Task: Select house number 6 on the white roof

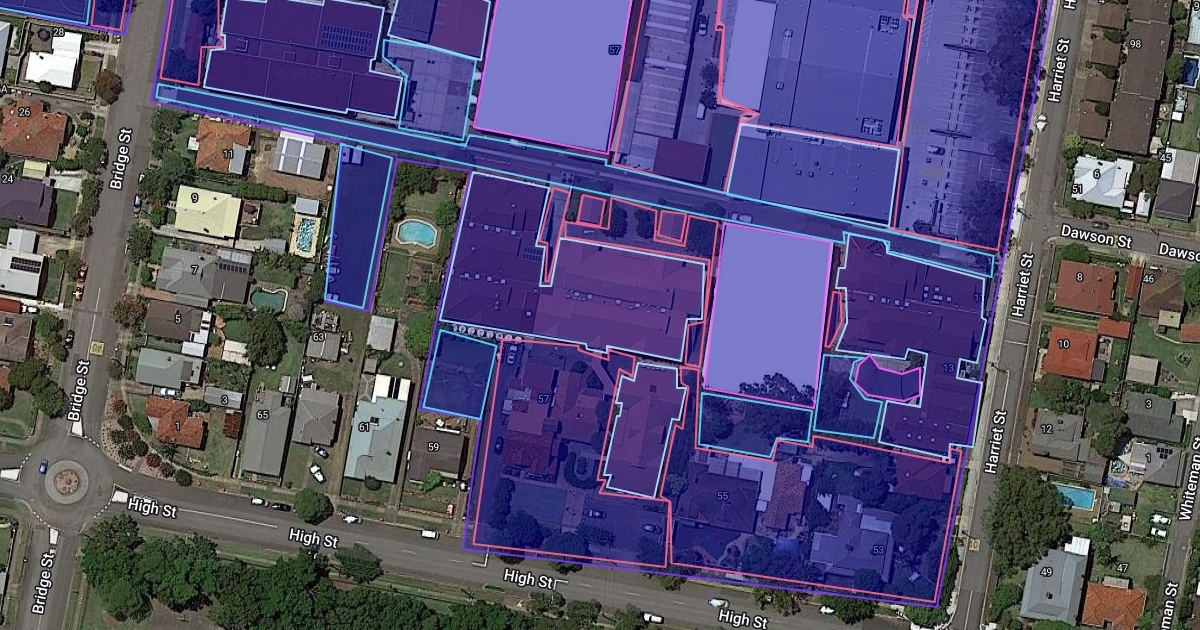Action: pyautogui.click(x=1096, y=173)
